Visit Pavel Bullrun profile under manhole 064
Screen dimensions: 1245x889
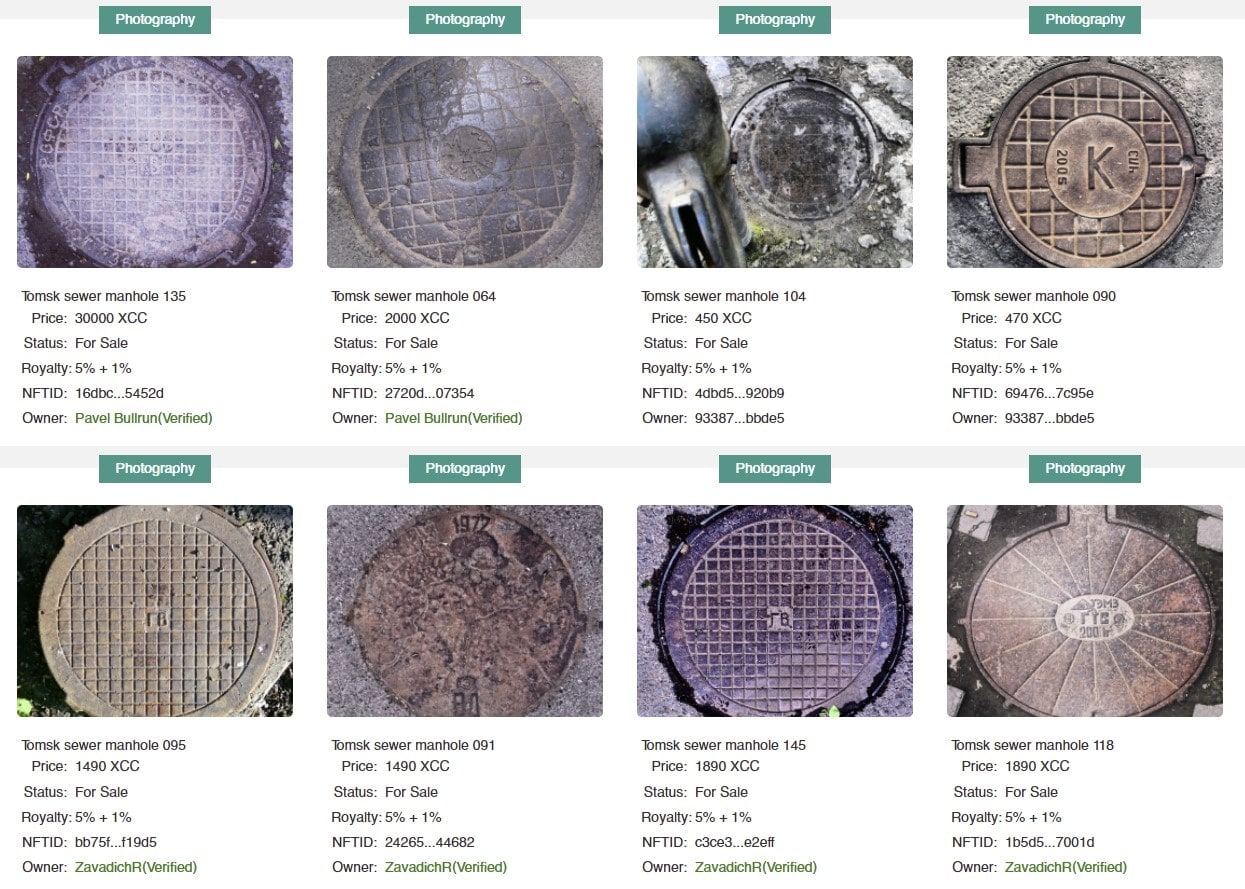coord(454,418)
